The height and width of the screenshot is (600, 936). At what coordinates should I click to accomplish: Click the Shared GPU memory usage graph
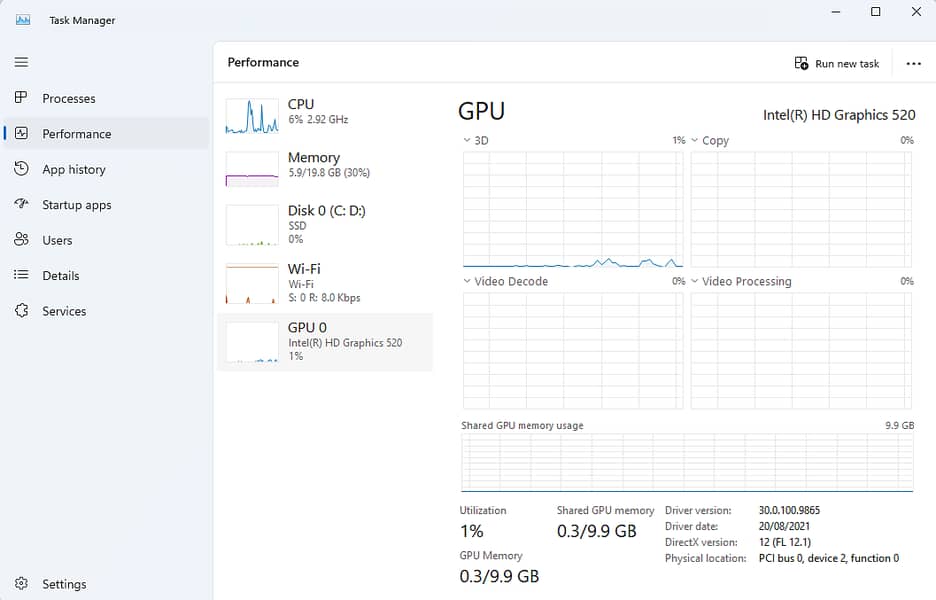coord(687,463)
